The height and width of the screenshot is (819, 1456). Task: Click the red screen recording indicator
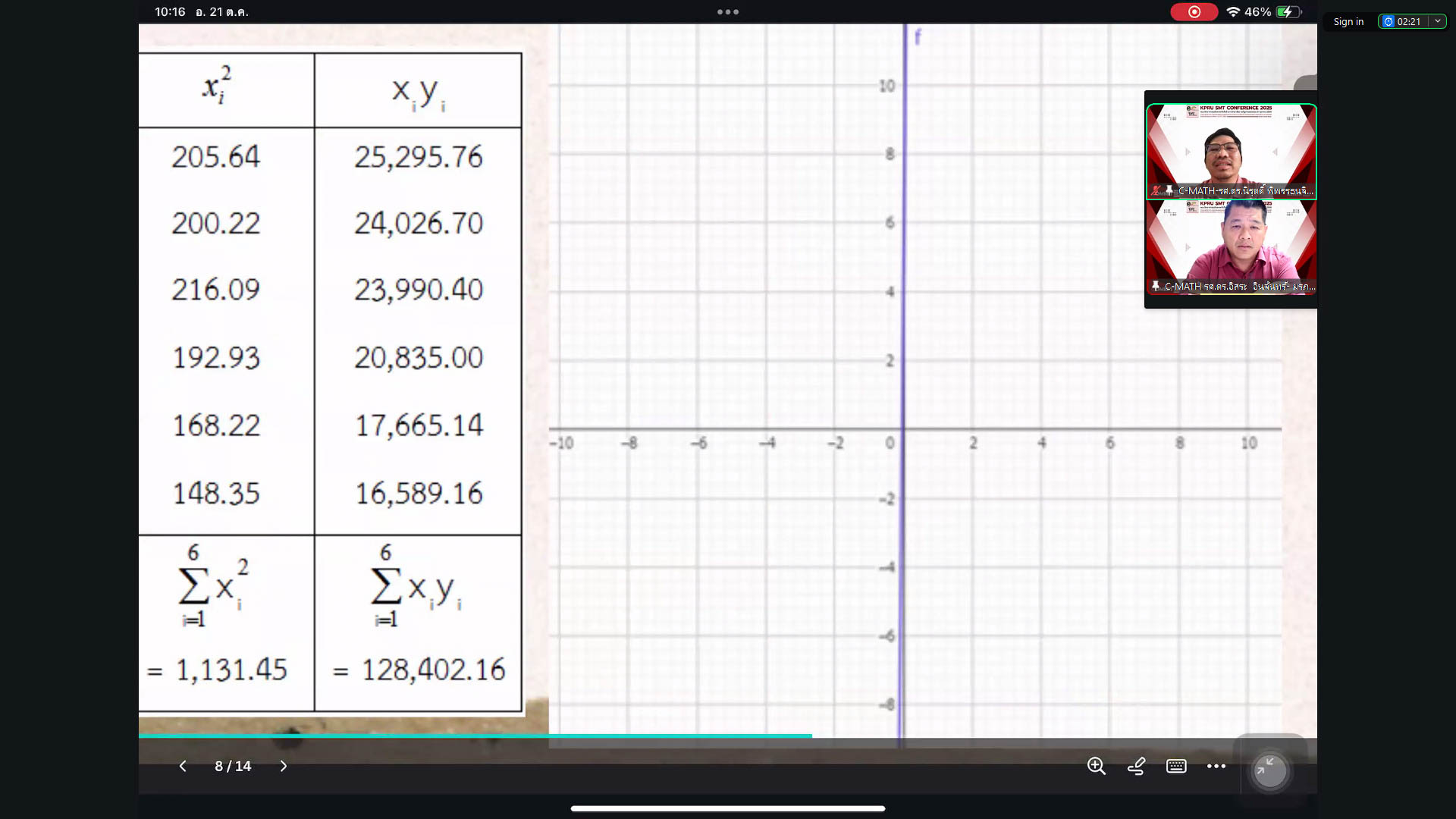pyautogui.click(x=1194, y=12)
